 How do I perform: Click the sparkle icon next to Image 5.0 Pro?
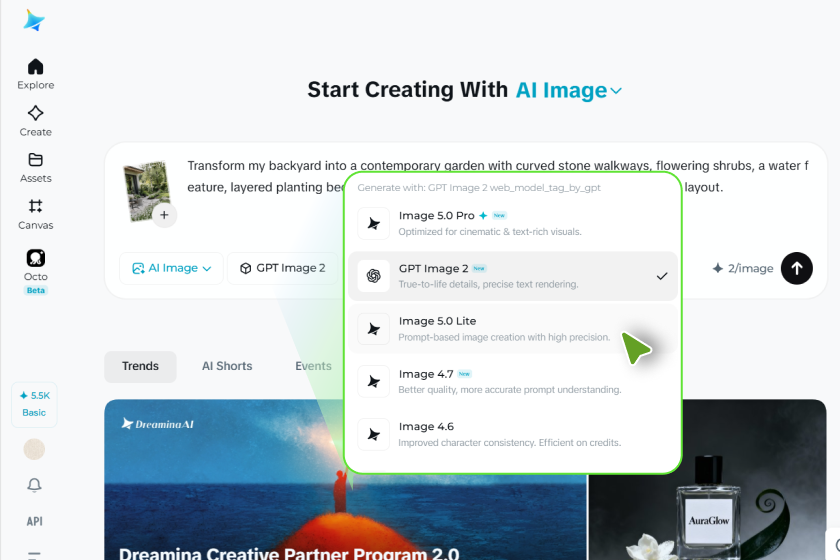click(483, 215)
